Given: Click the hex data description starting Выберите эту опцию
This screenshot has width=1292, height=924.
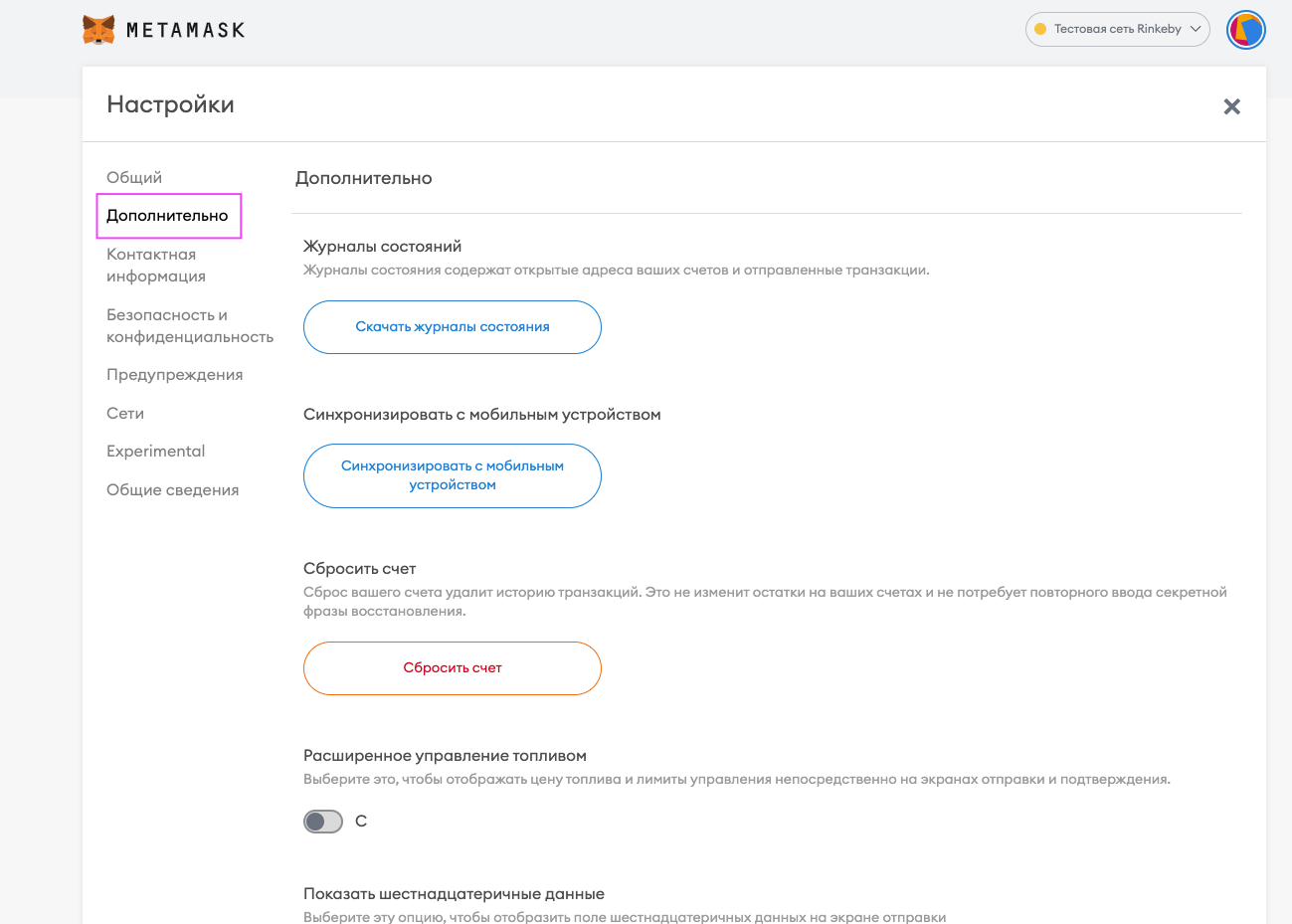Looking at the screenshot, I should tap(625, 917).
